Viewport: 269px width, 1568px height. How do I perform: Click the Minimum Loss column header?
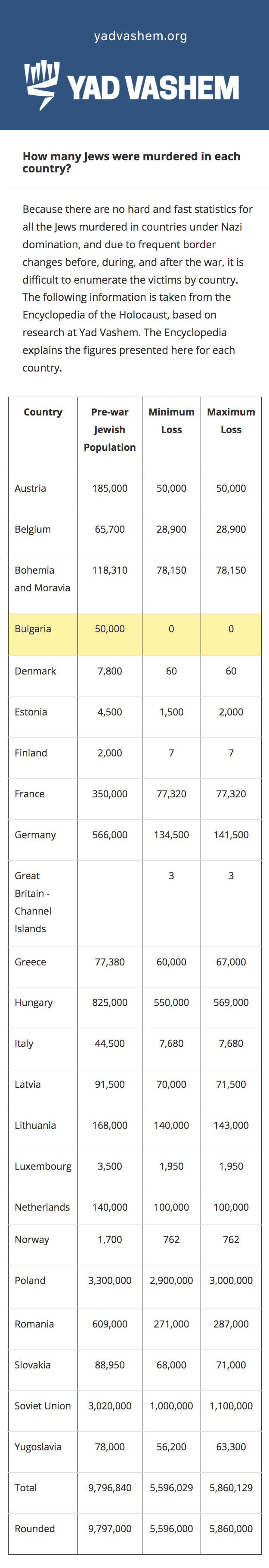pos(171,421)
